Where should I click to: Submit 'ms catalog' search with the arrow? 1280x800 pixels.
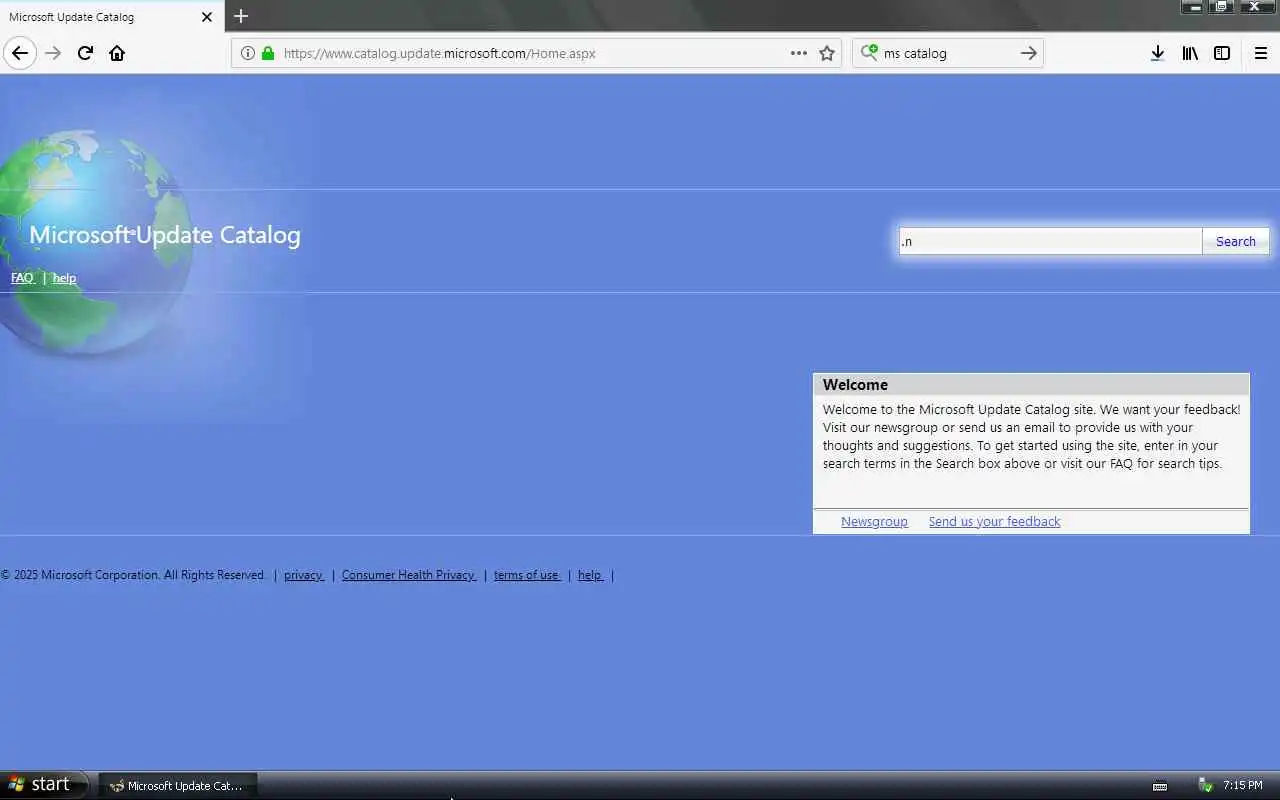pyautogui.click(x=1028, y=53)
